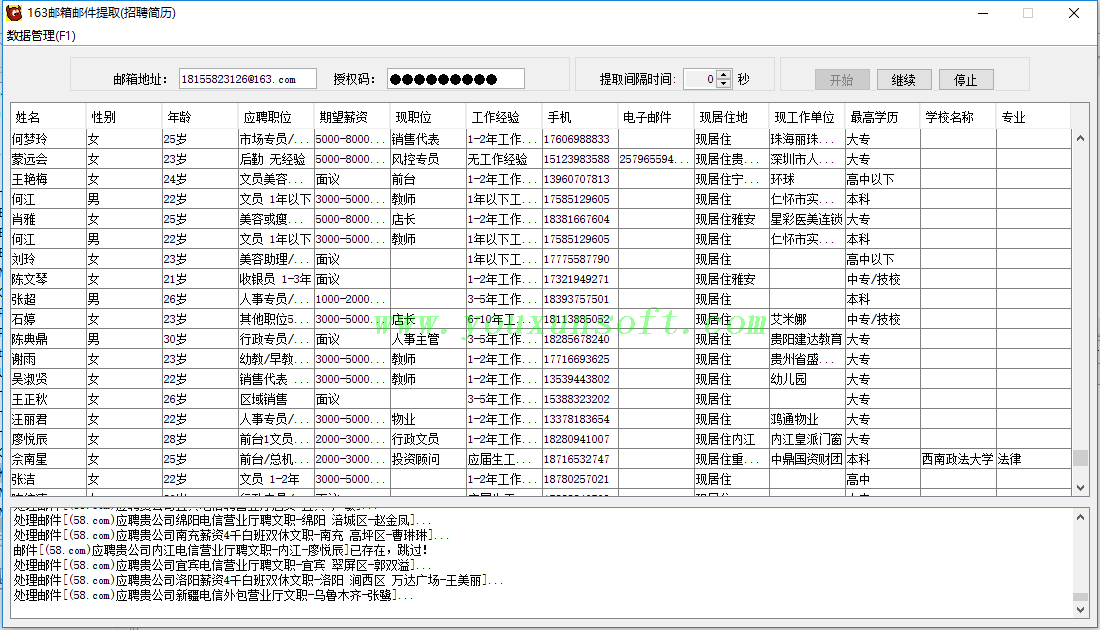Click log line mentioning 赵金凤
This screenshot has width=1100, height=630.
[x=222, y=521]
